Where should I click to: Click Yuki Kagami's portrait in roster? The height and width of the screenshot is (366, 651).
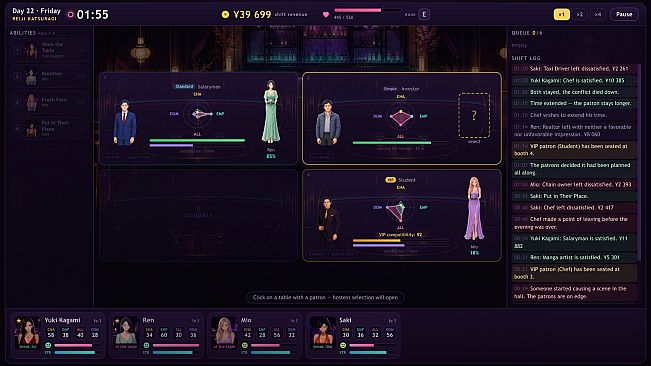click(28, 332)
